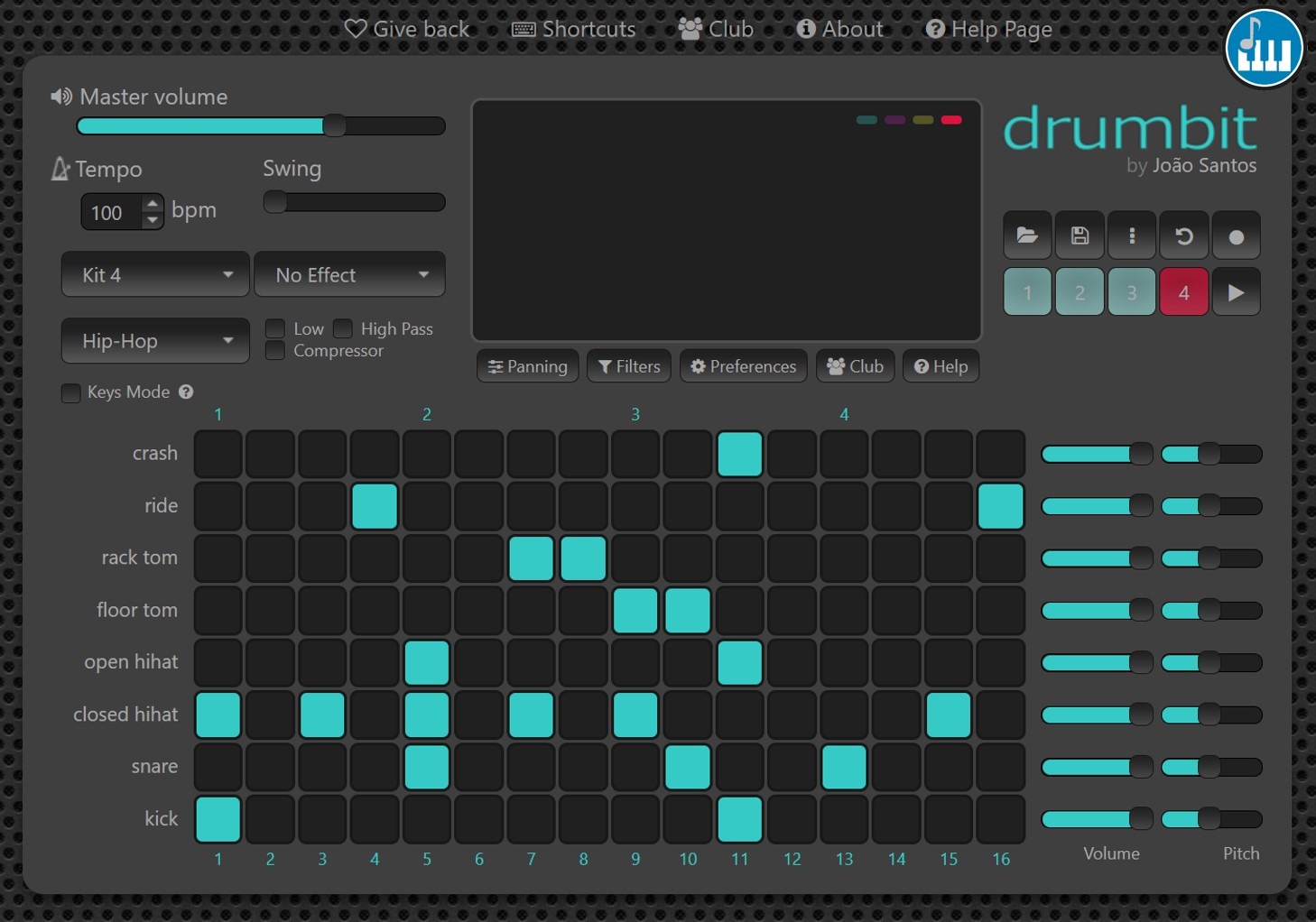Screen dimensions: 1316x922
Task: Open Keys Mode help question icon
Action: point(186,392)
